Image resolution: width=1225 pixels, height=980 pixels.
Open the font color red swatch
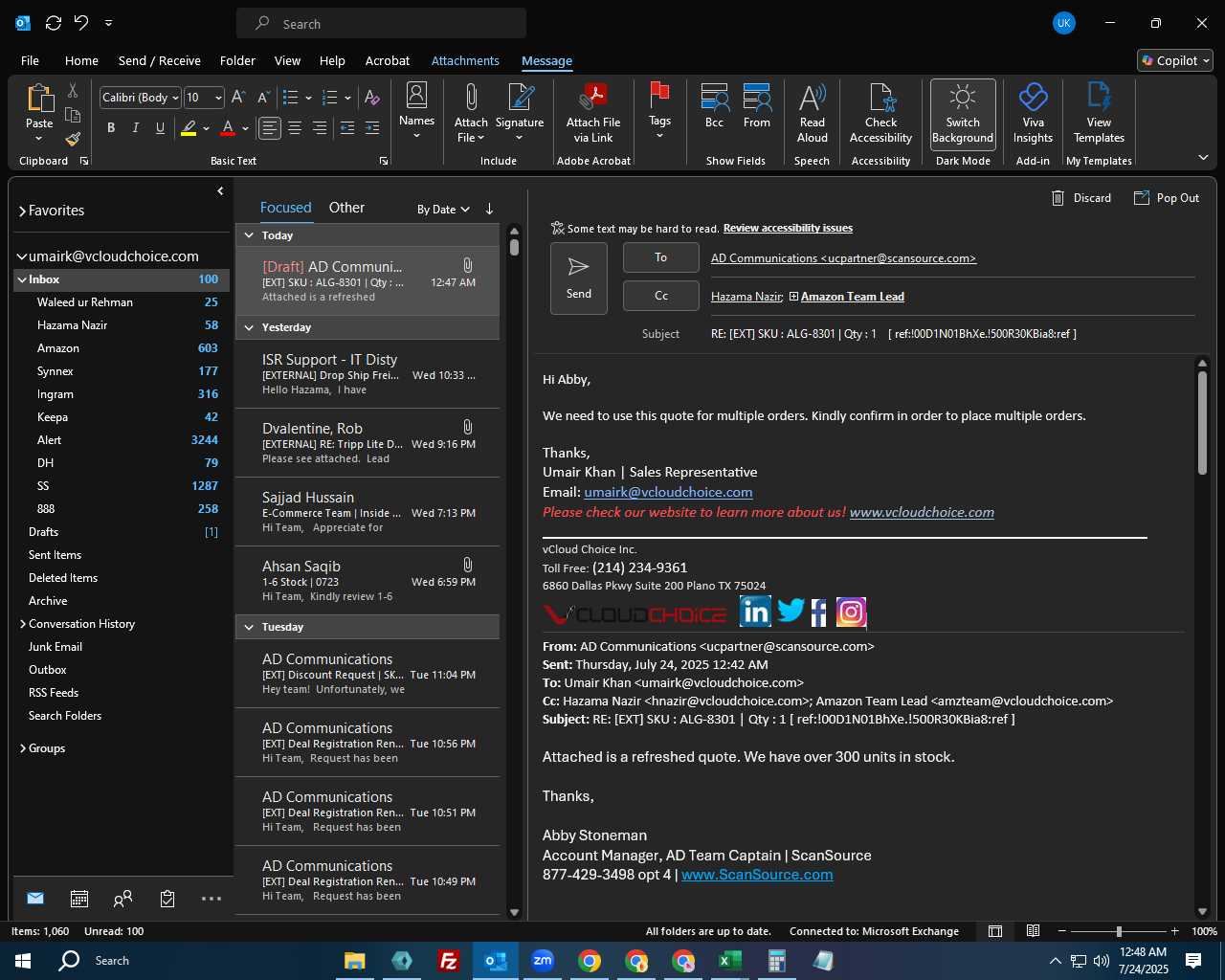(228, 128)
